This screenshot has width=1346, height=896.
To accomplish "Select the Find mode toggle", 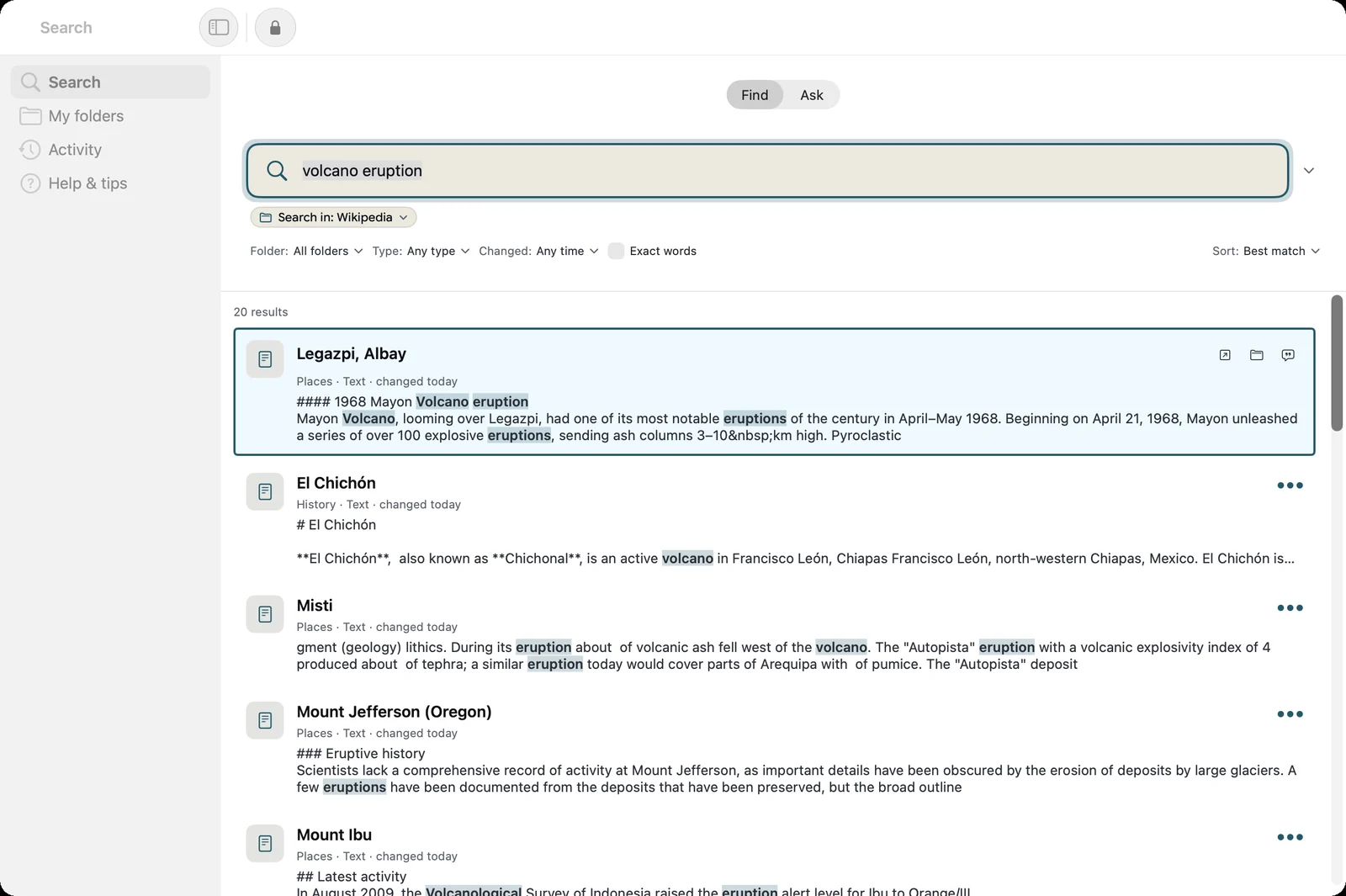I will (x=755, y=95).
